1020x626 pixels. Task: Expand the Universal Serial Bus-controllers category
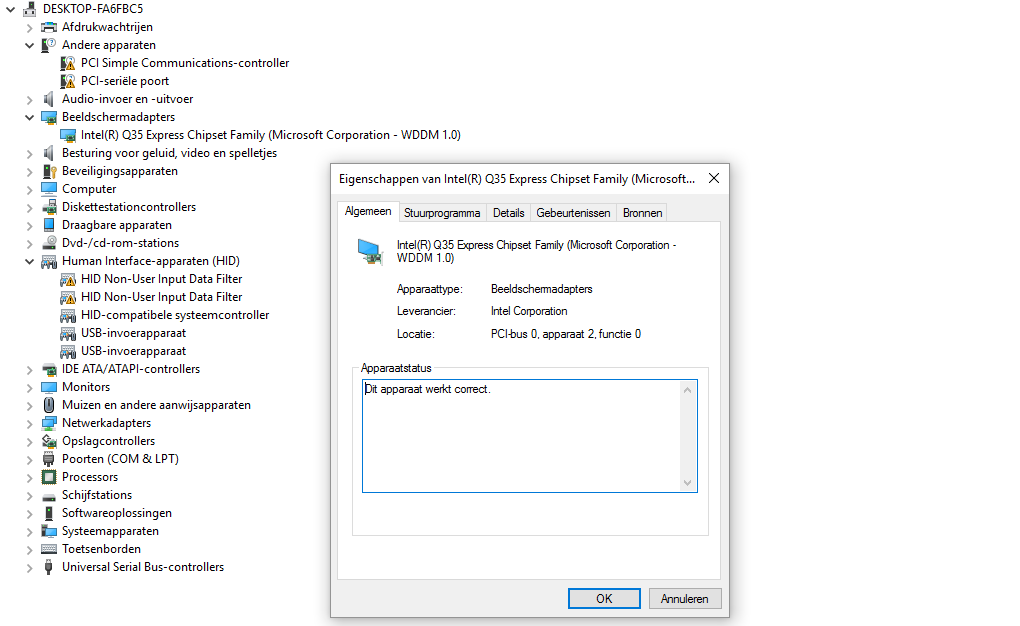tap(29, 568)
